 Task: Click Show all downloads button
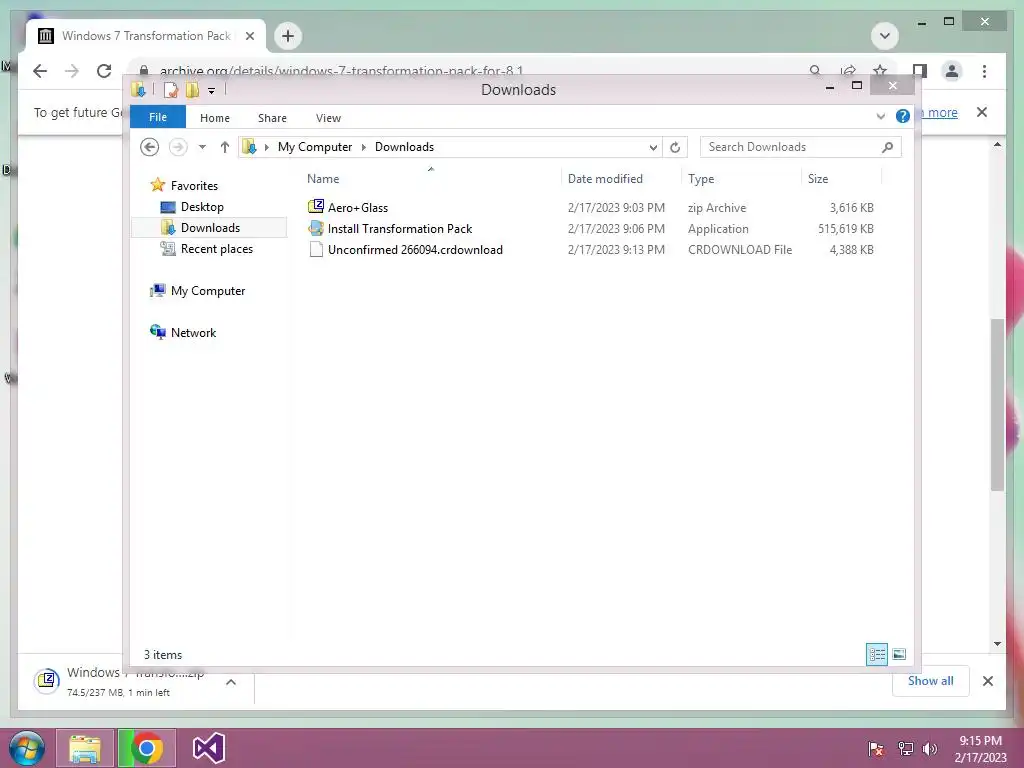pyautogui.click(x=931, y=680)
